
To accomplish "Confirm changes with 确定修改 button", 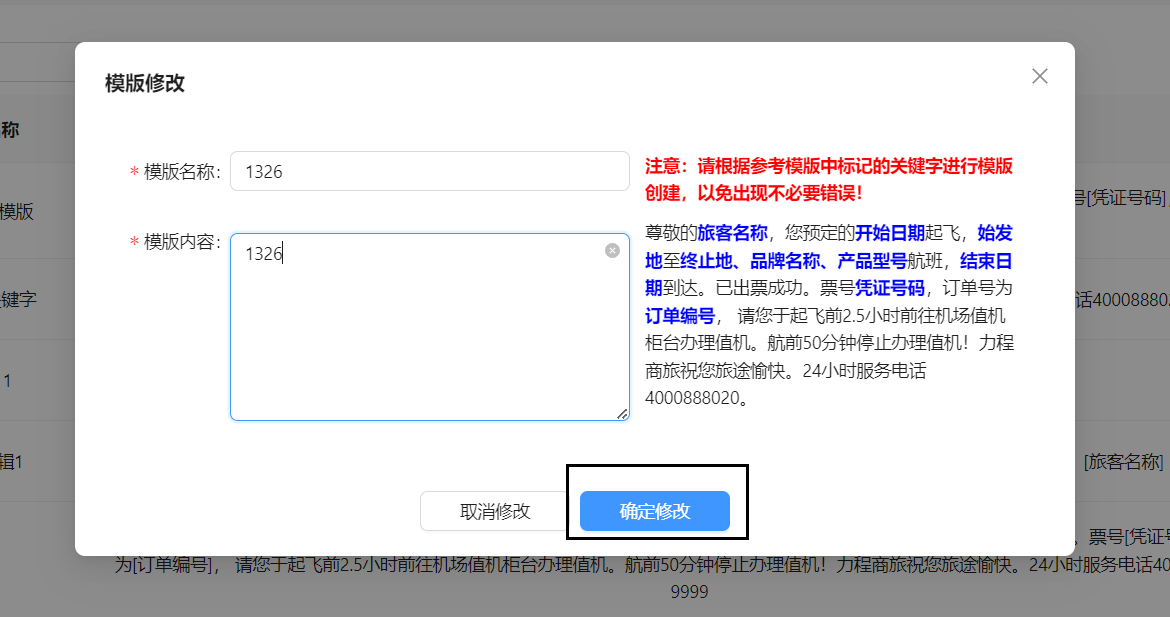I will point(655,511).
